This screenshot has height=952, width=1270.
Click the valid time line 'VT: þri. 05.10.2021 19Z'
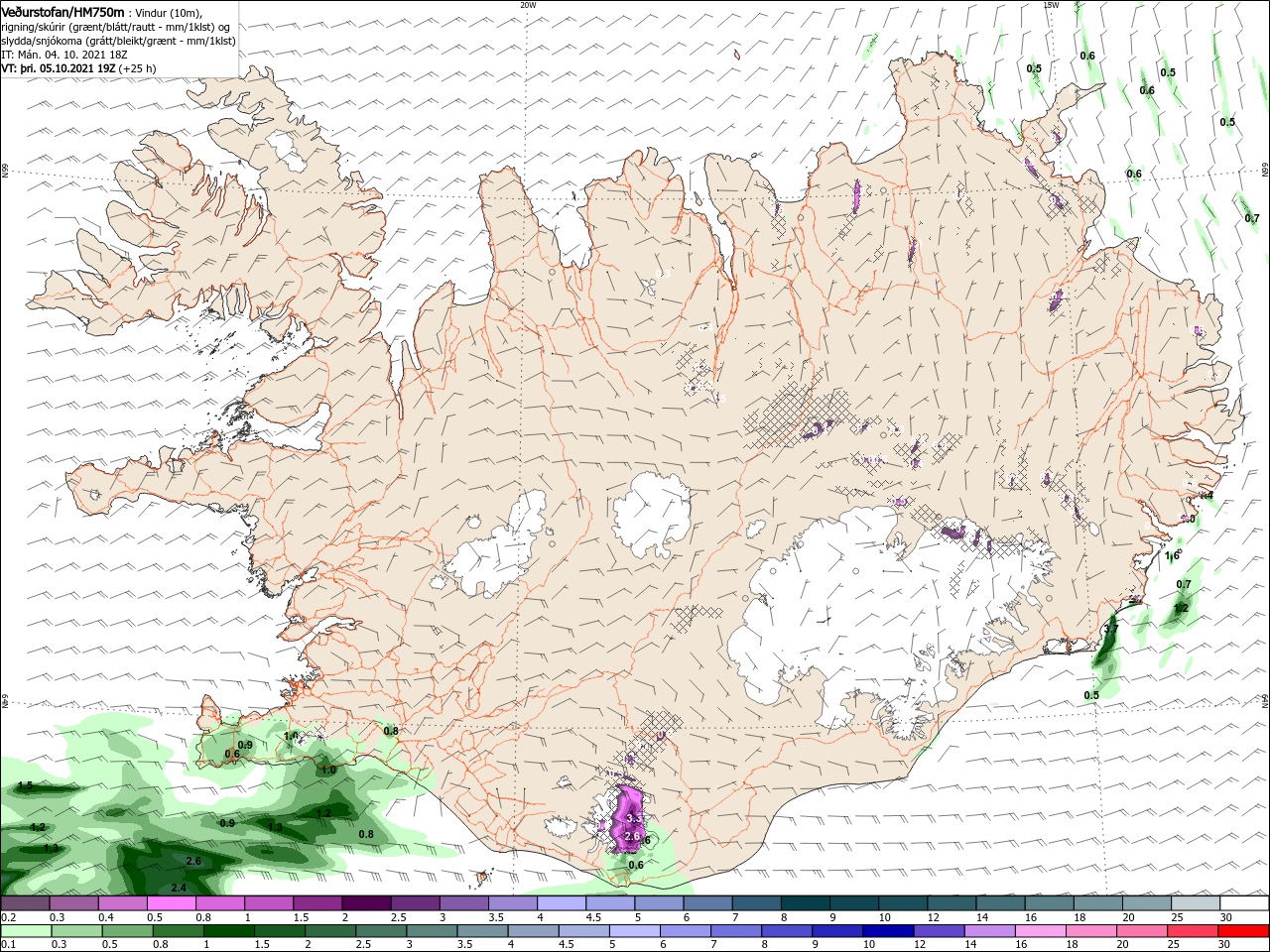pyautogui.click(x=59, y=68)
